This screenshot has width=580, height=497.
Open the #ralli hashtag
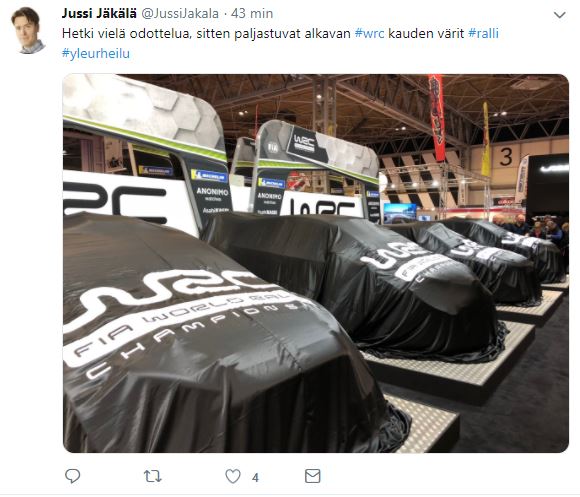483,33
